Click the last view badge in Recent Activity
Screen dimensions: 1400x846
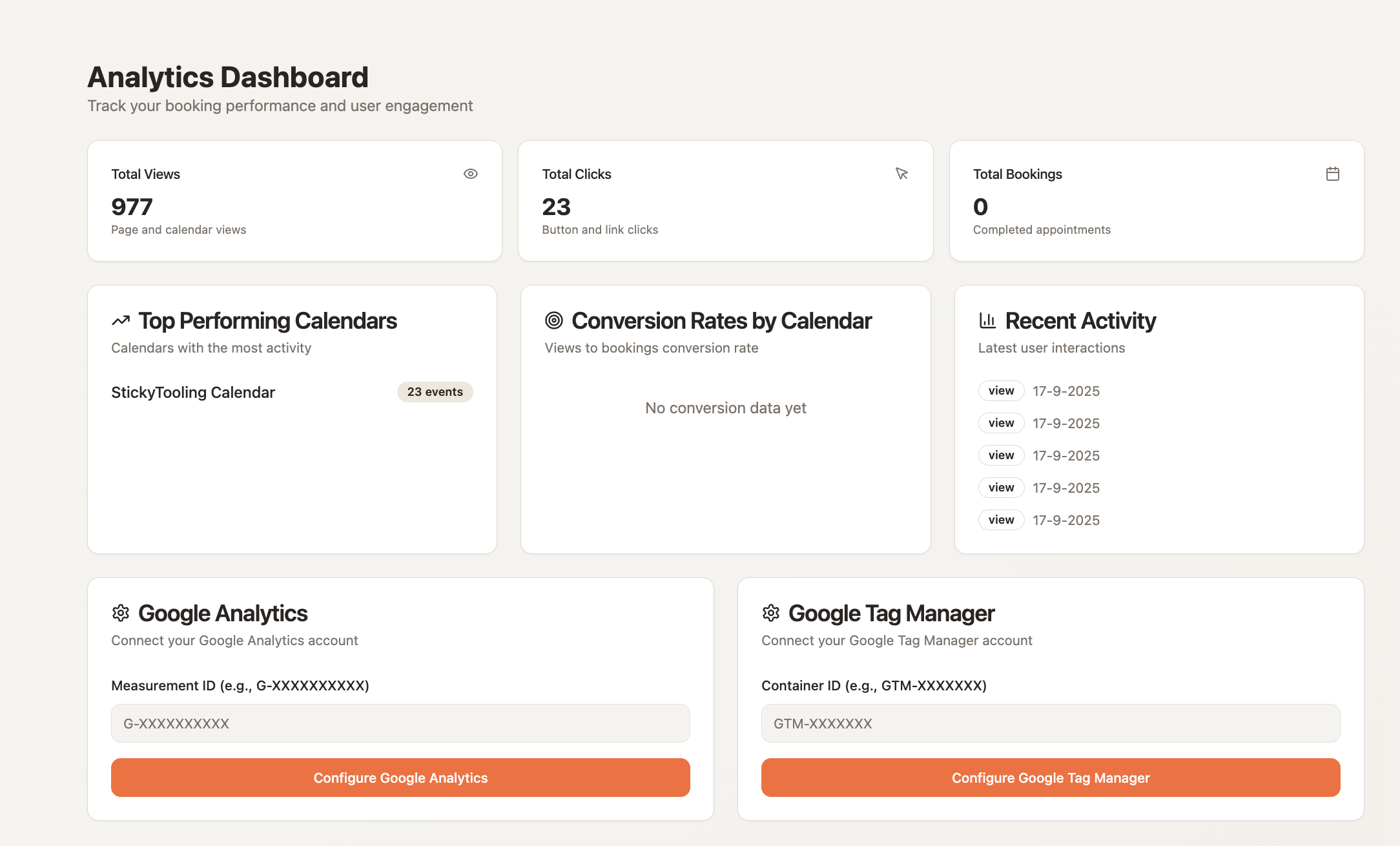coord(1001,520)
